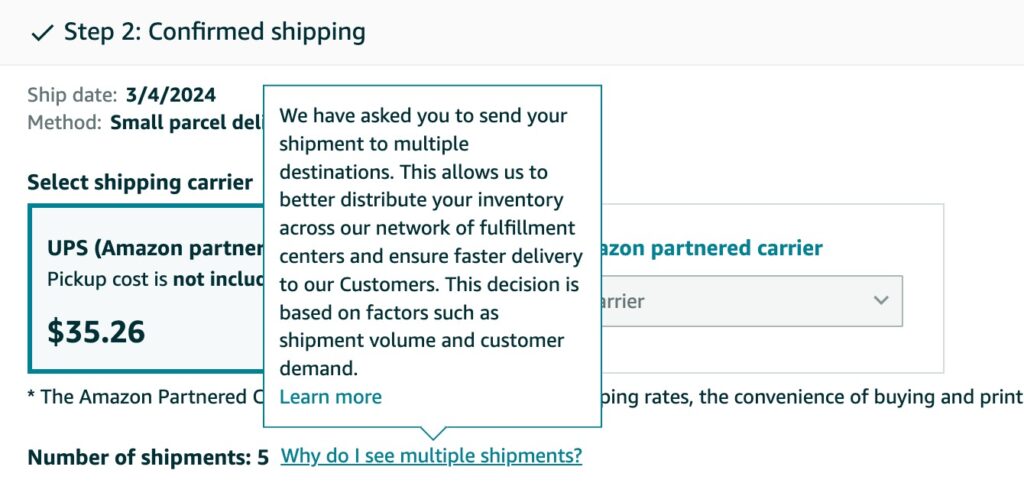Click the checkmark icon beside Step 2

42,33
